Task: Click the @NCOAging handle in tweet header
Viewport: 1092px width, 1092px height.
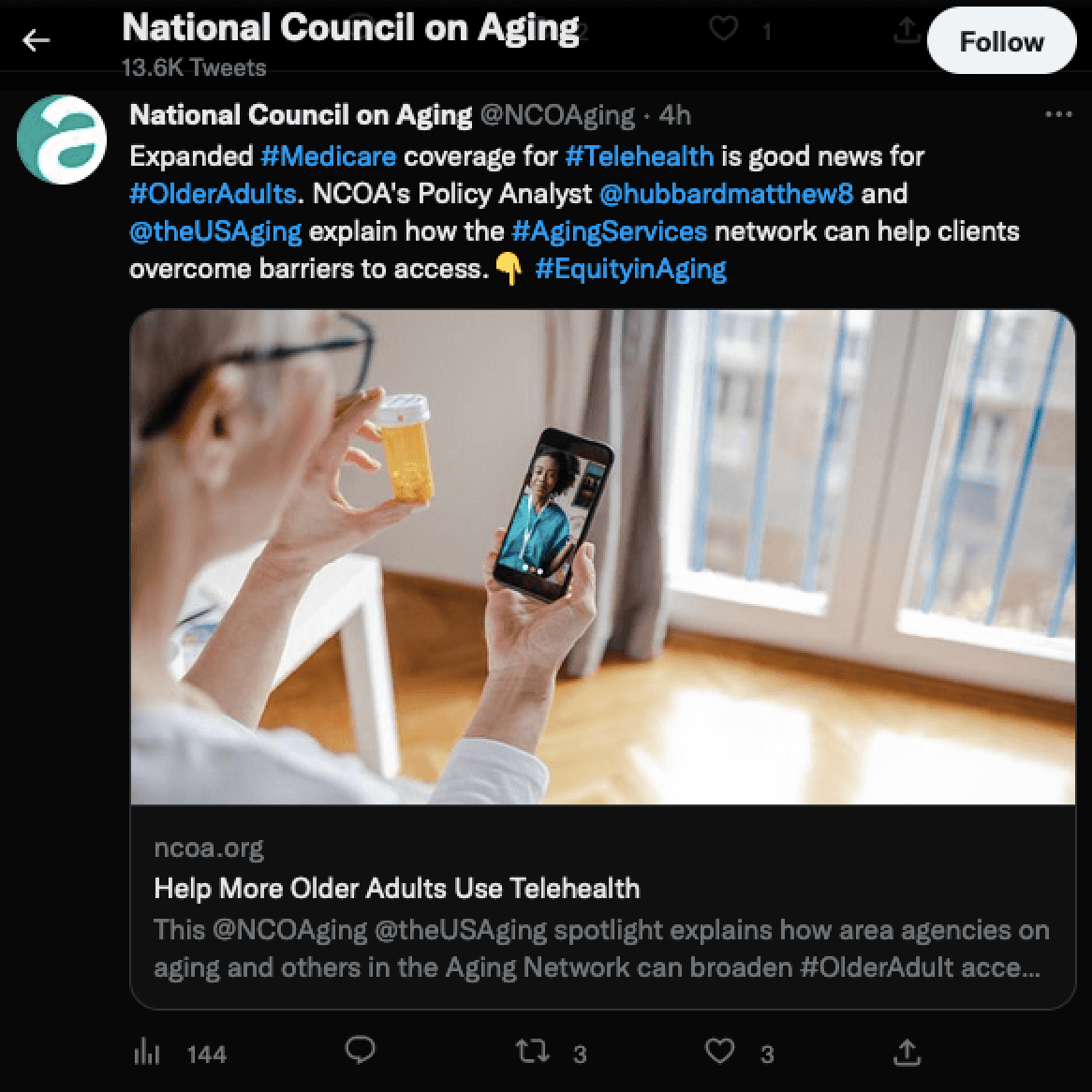Action: 557,115
